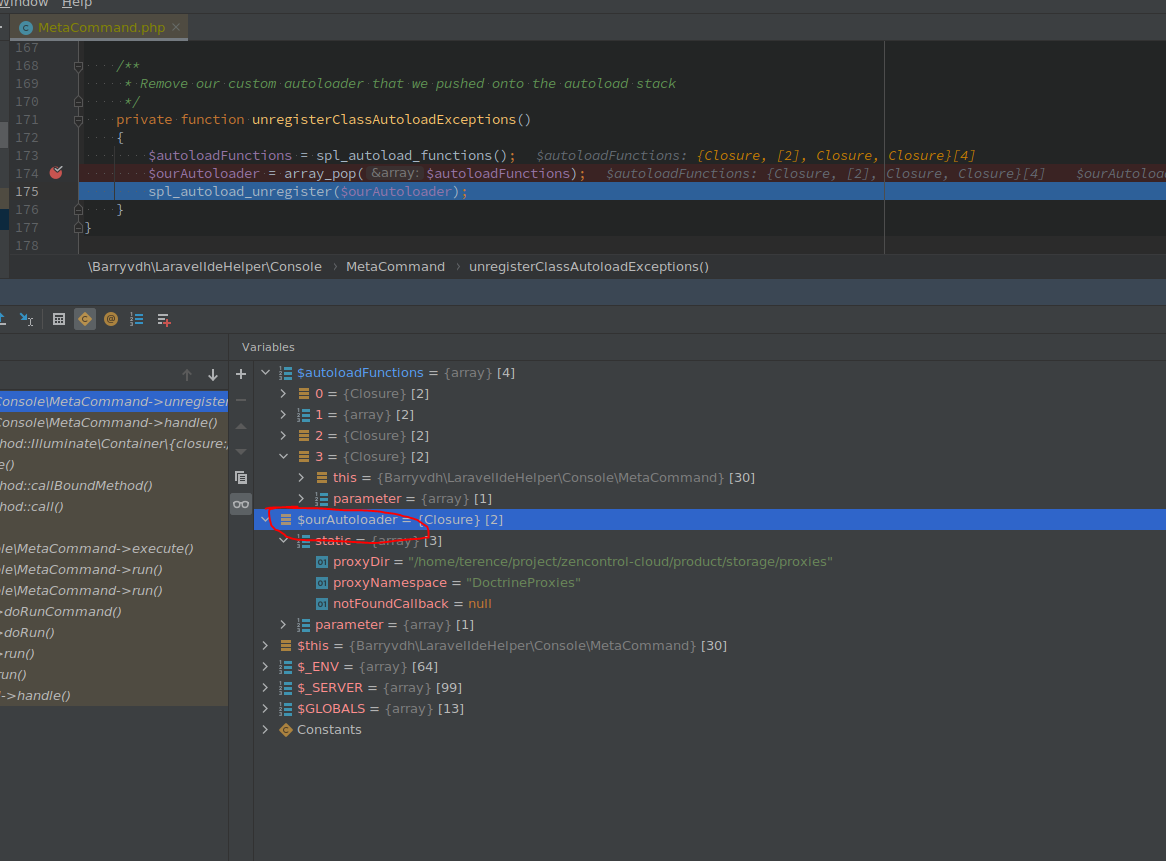This screenshot has height=861, width=1166.
Task: Click the Console namespace breadcrumb
Action: [x=205, y=267]
